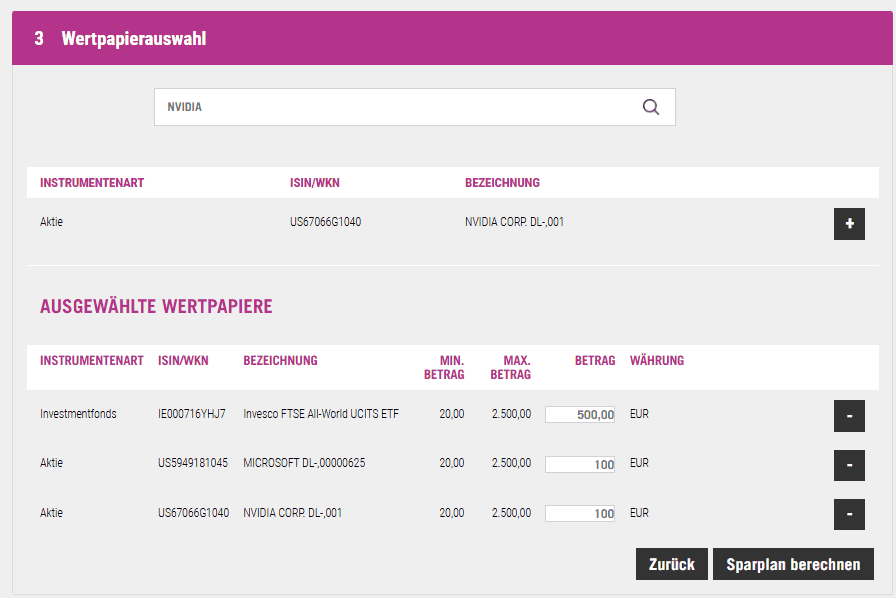Click MIN. BETRAG column header
The image size is (896, 598).
coord(444,368)
